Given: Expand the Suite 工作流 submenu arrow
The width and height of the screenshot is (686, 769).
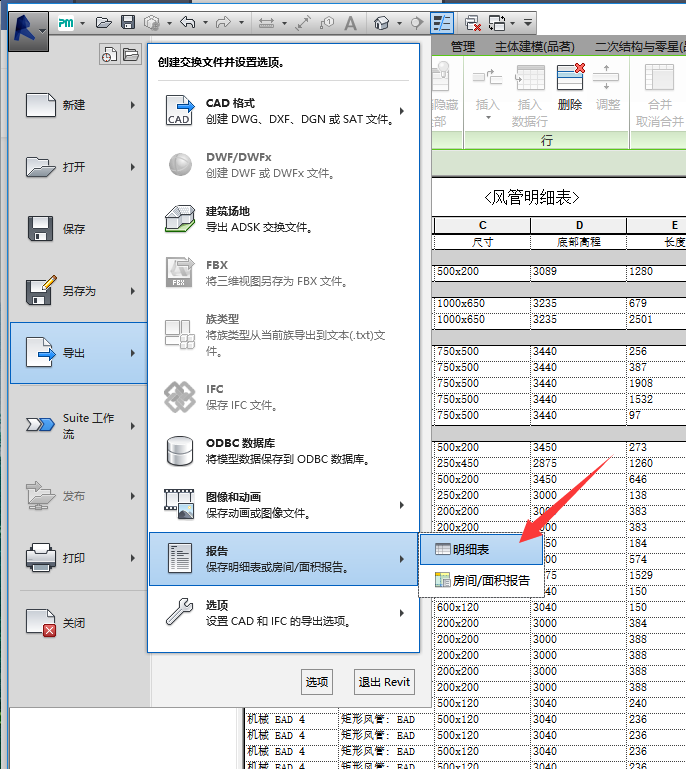Looking at the screenshot, I should pos(133,426).
